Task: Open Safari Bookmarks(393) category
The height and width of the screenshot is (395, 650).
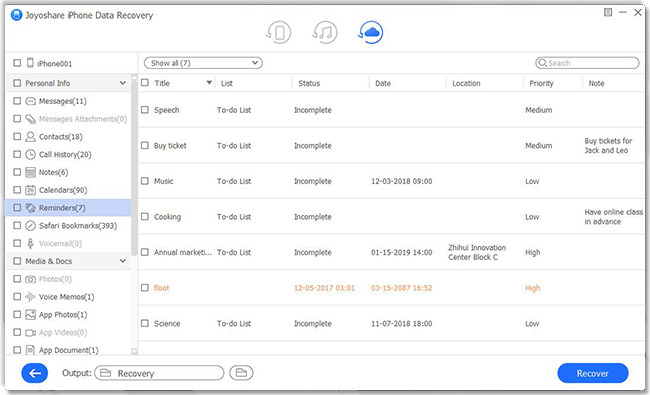Action: [78, 226]
